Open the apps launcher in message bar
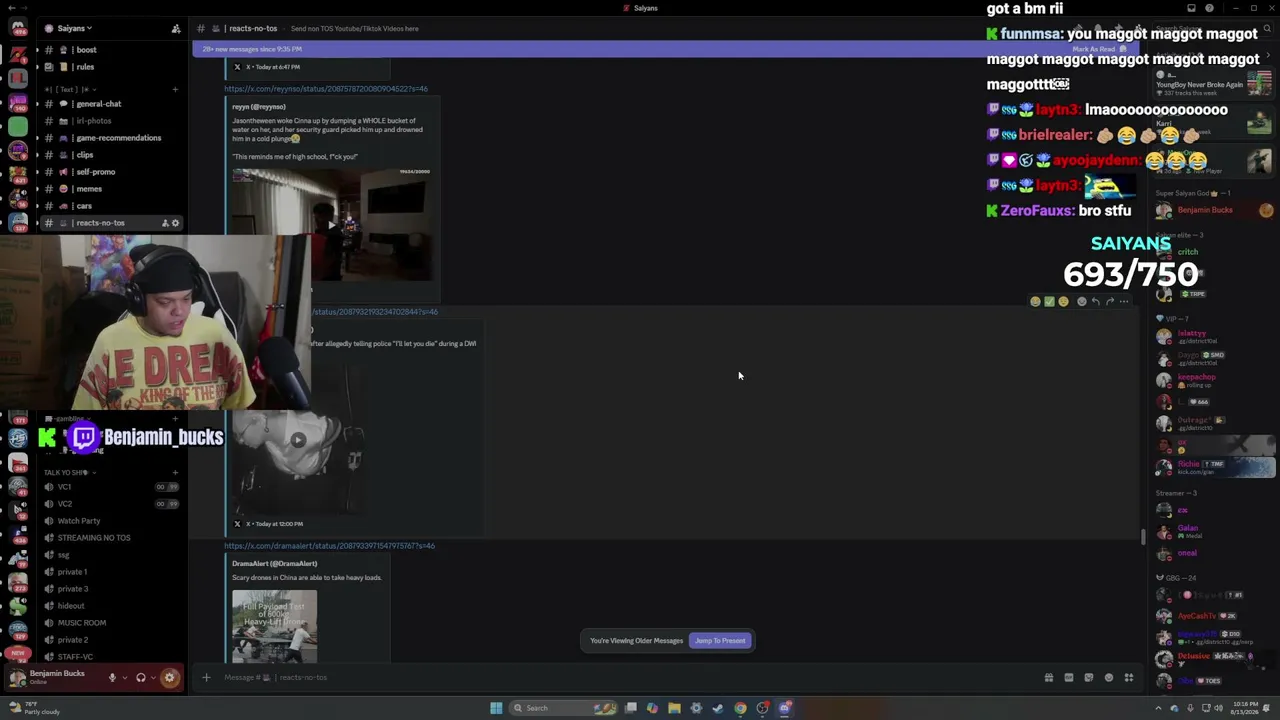Image resolution: width=1280 pixels, height=720 pixels. 1129,678
